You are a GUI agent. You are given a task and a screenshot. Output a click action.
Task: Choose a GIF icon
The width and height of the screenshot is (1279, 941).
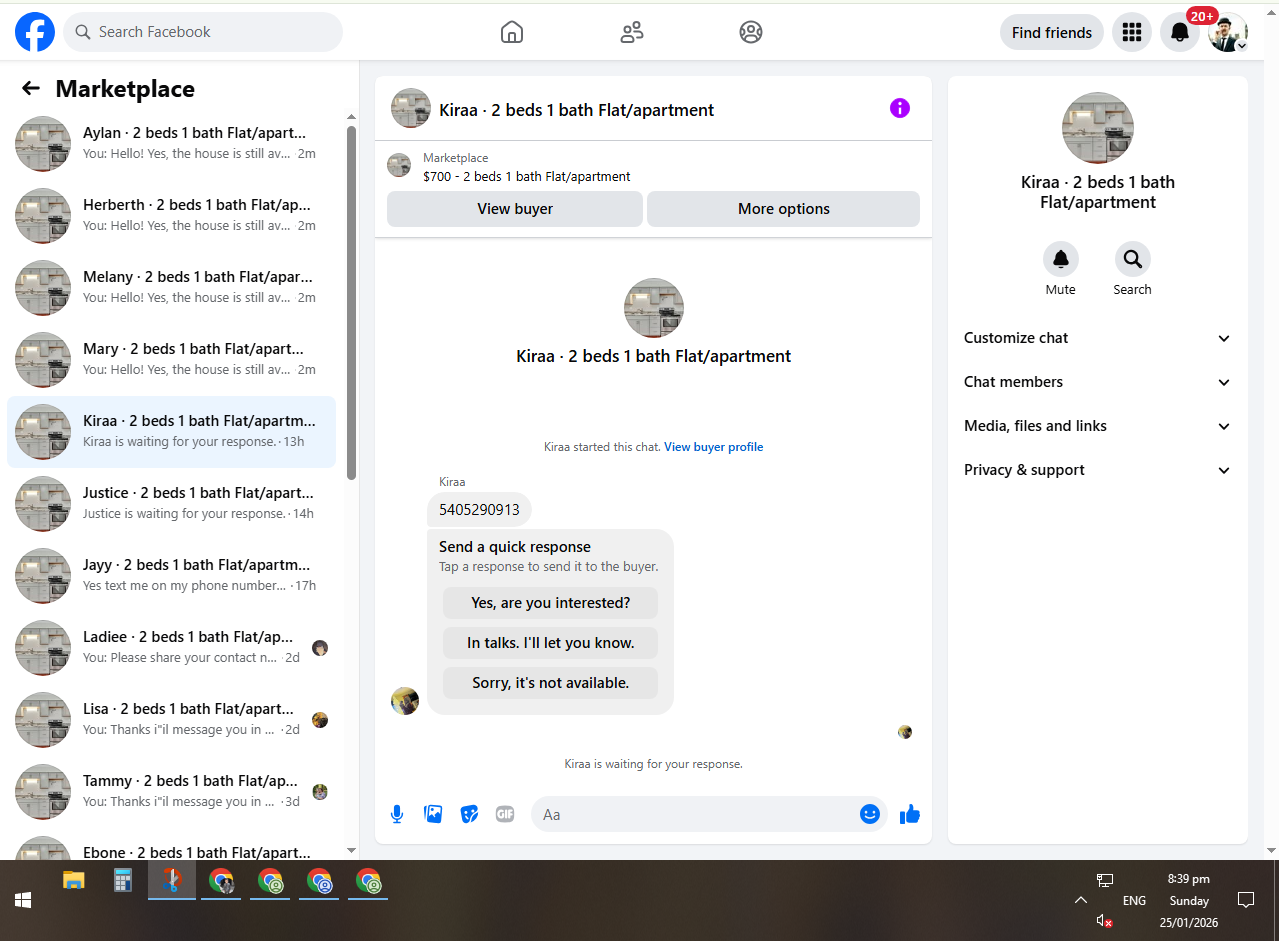coord(505,814)
